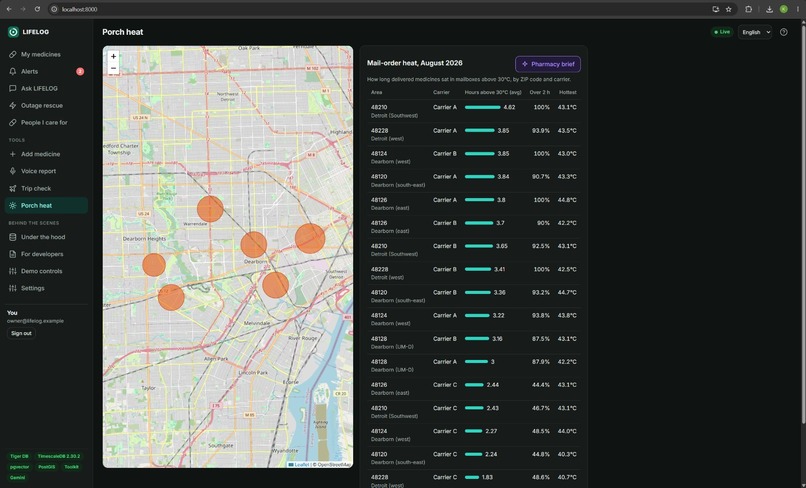
Task: Open Alerts bell icon
Action: [13, 71]
